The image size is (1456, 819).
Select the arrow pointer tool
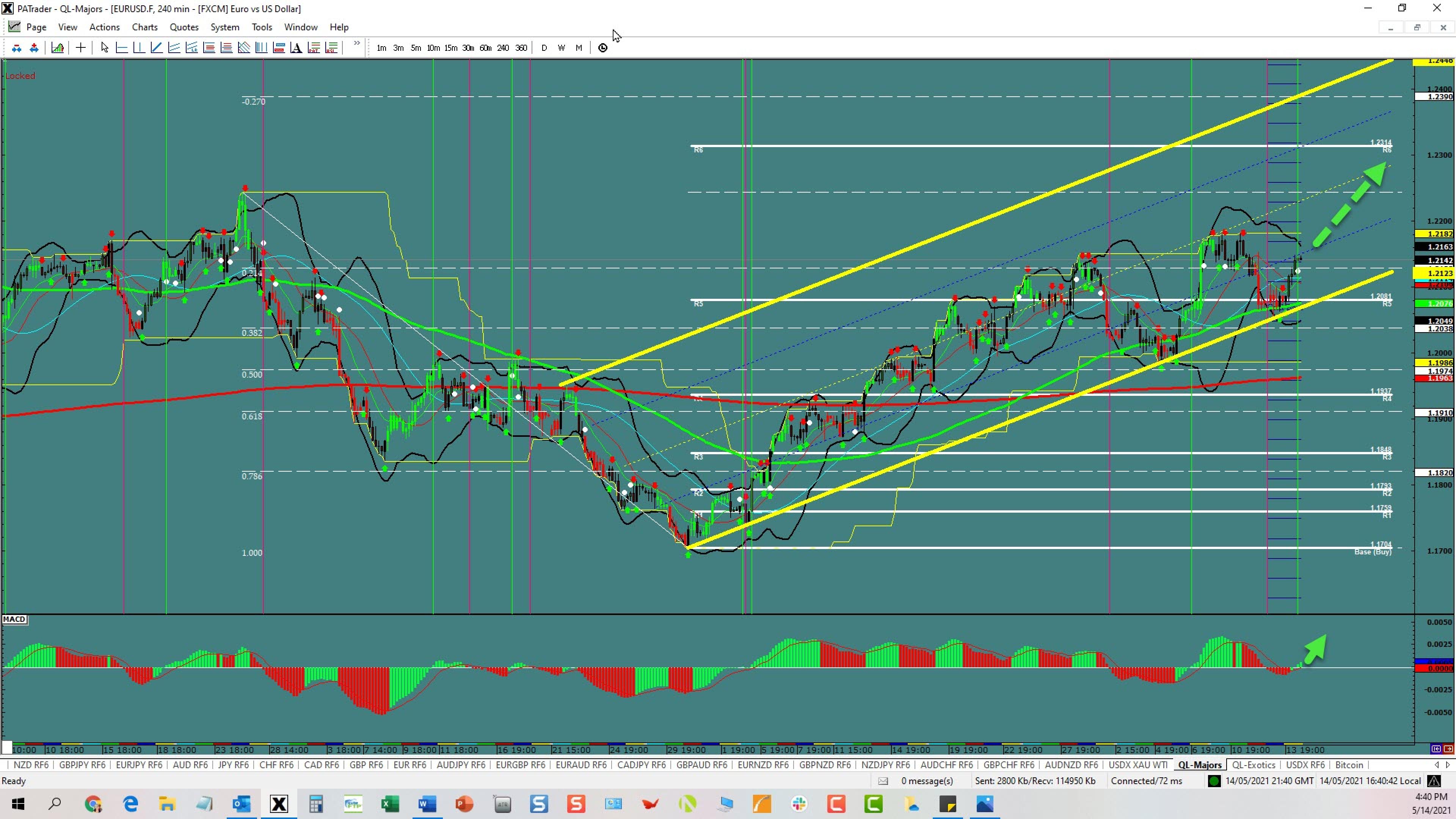tap(104, 48)
